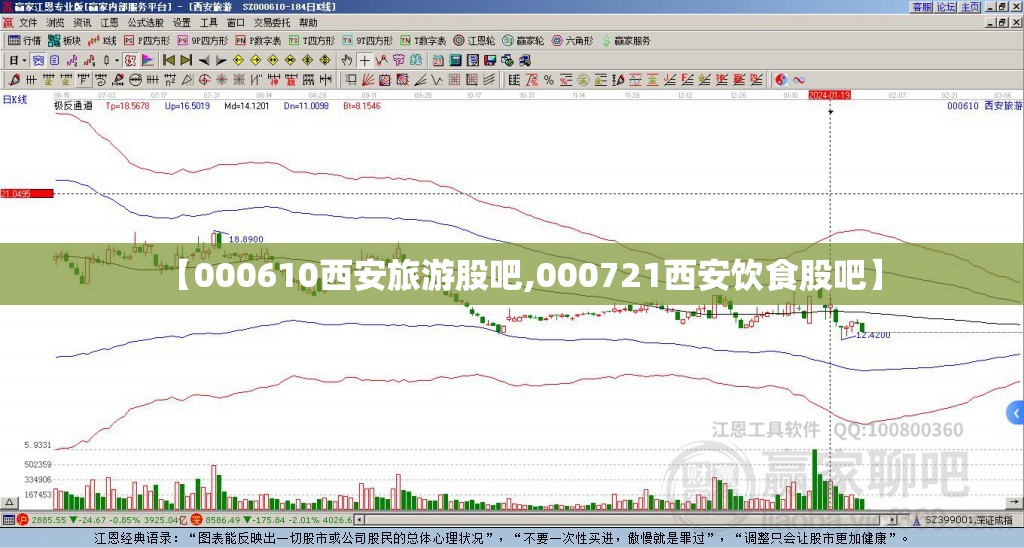The image size is (1024, 548).
Task: Click the 21.0495 price marker
Action: 27,193
